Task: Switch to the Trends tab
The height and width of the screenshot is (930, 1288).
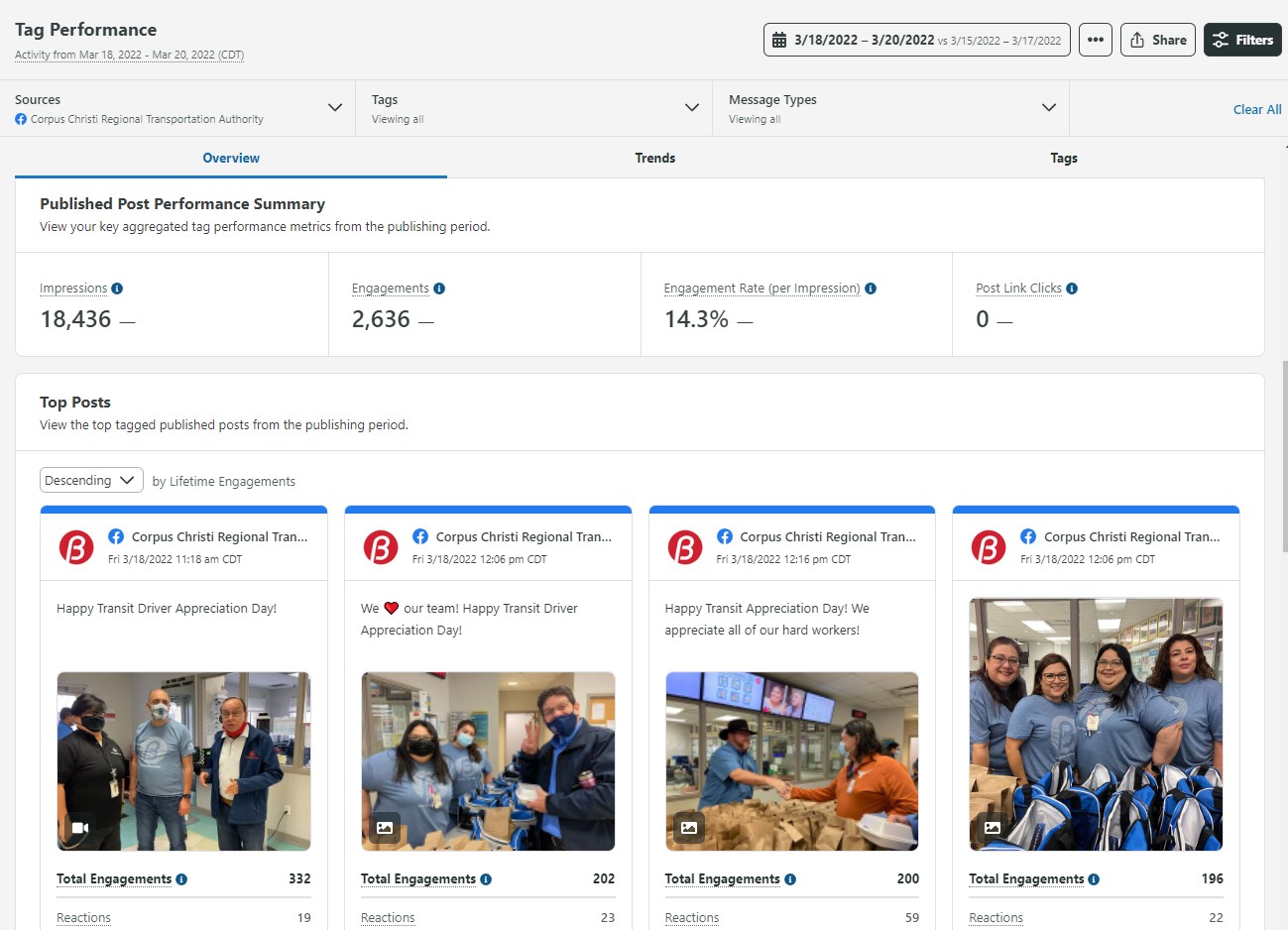Action: 654,157
